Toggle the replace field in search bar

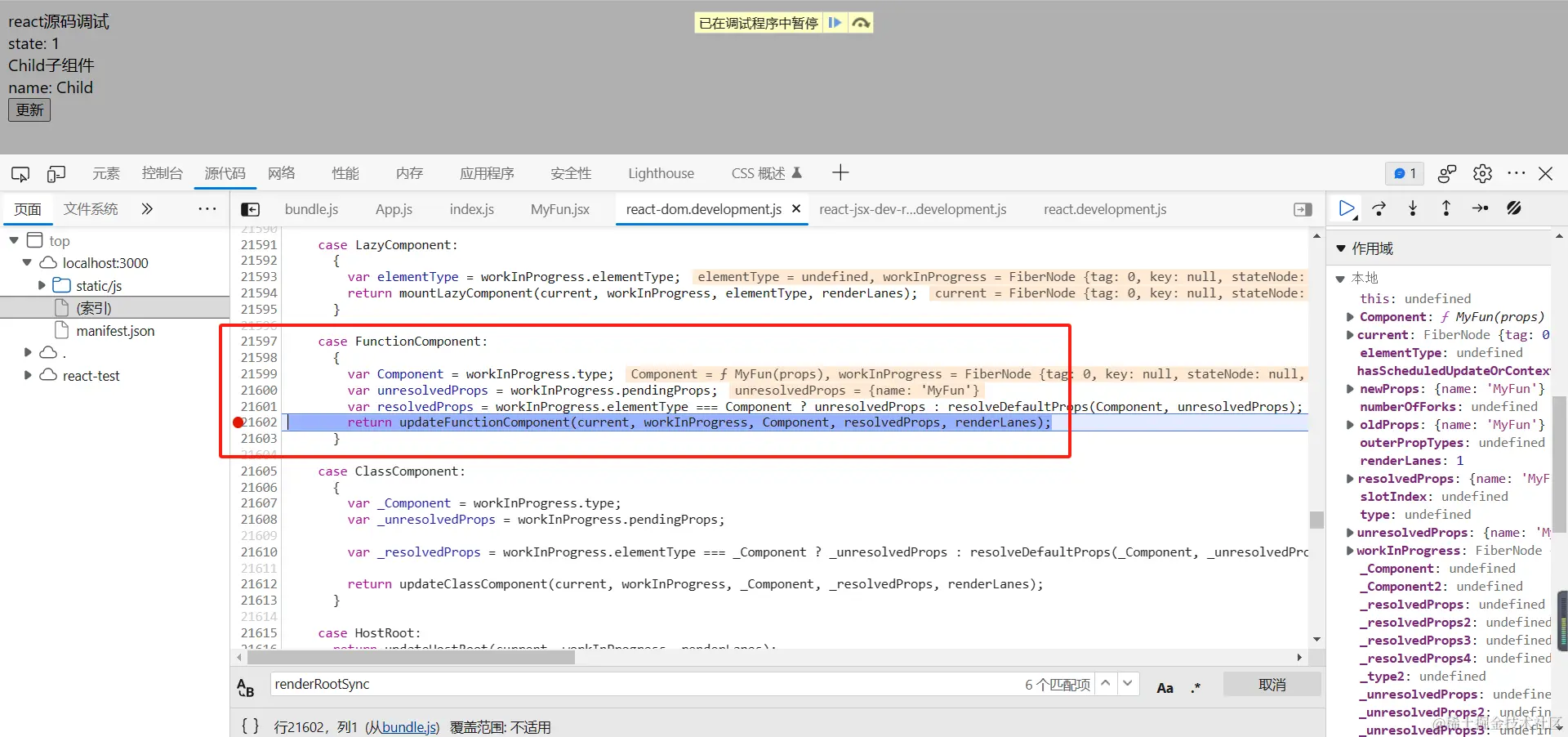pyautogui.click(x=246, y=687)
